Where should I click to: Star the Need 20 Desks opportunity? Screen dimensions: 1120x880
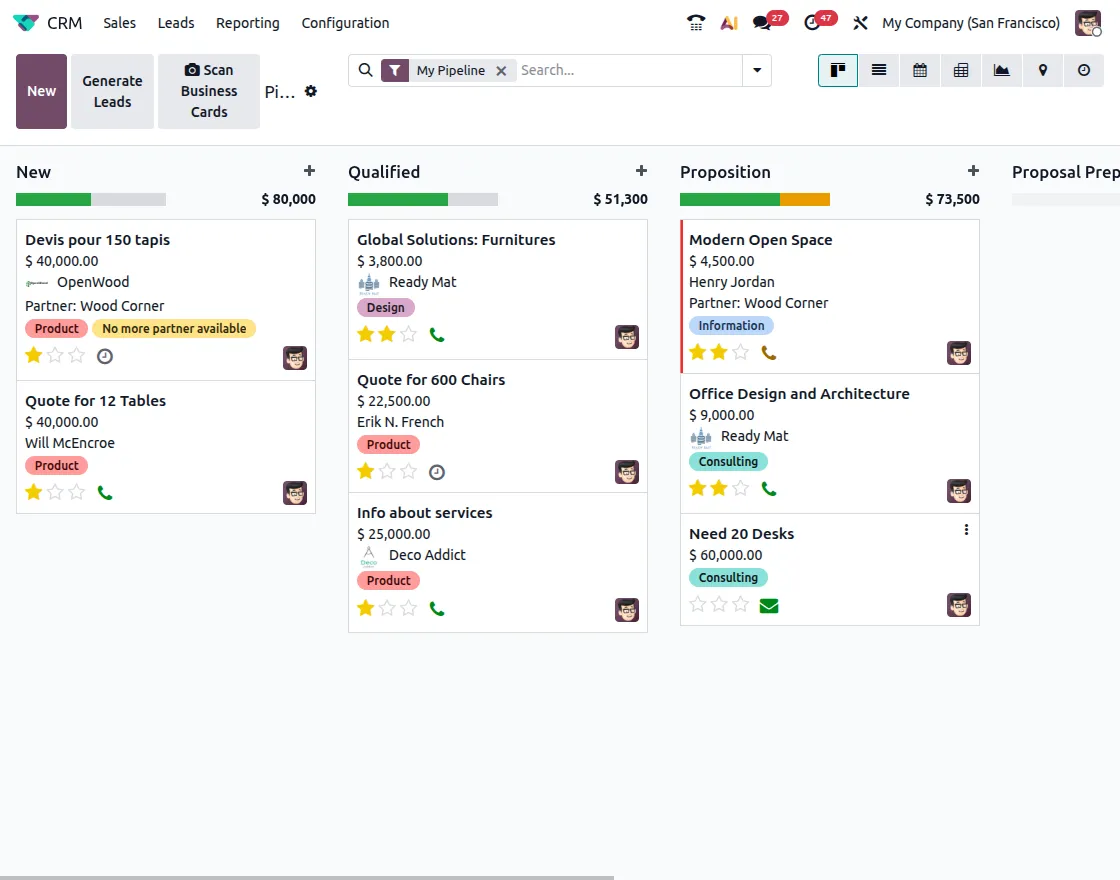tap(698, 604)
